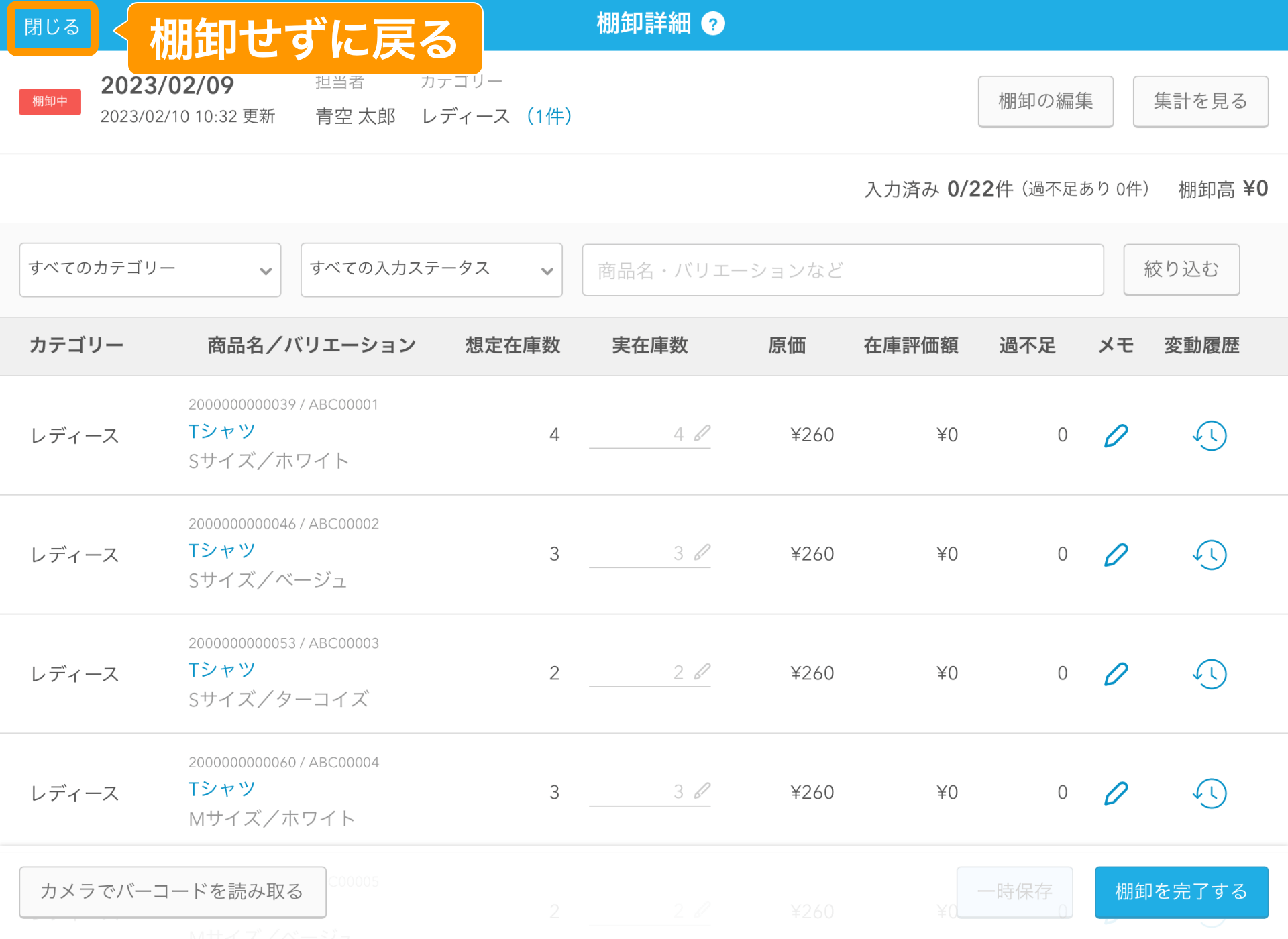Open Tシャツ link in ABC00004 row
Viewport: 1288px width, 939px height.
tap(222, 788)
